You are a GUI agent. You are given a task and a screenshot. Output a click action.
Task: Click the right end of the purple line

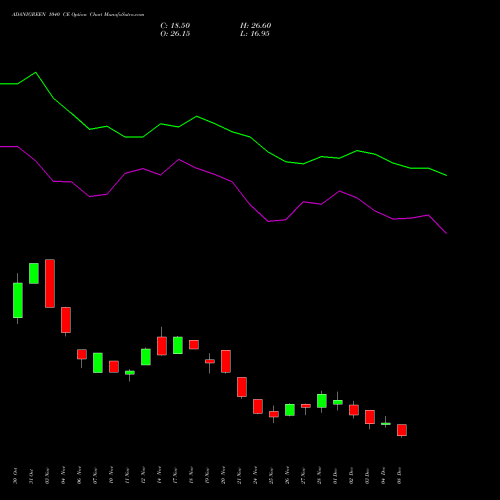pyautogui.click(x=446, y=233)
